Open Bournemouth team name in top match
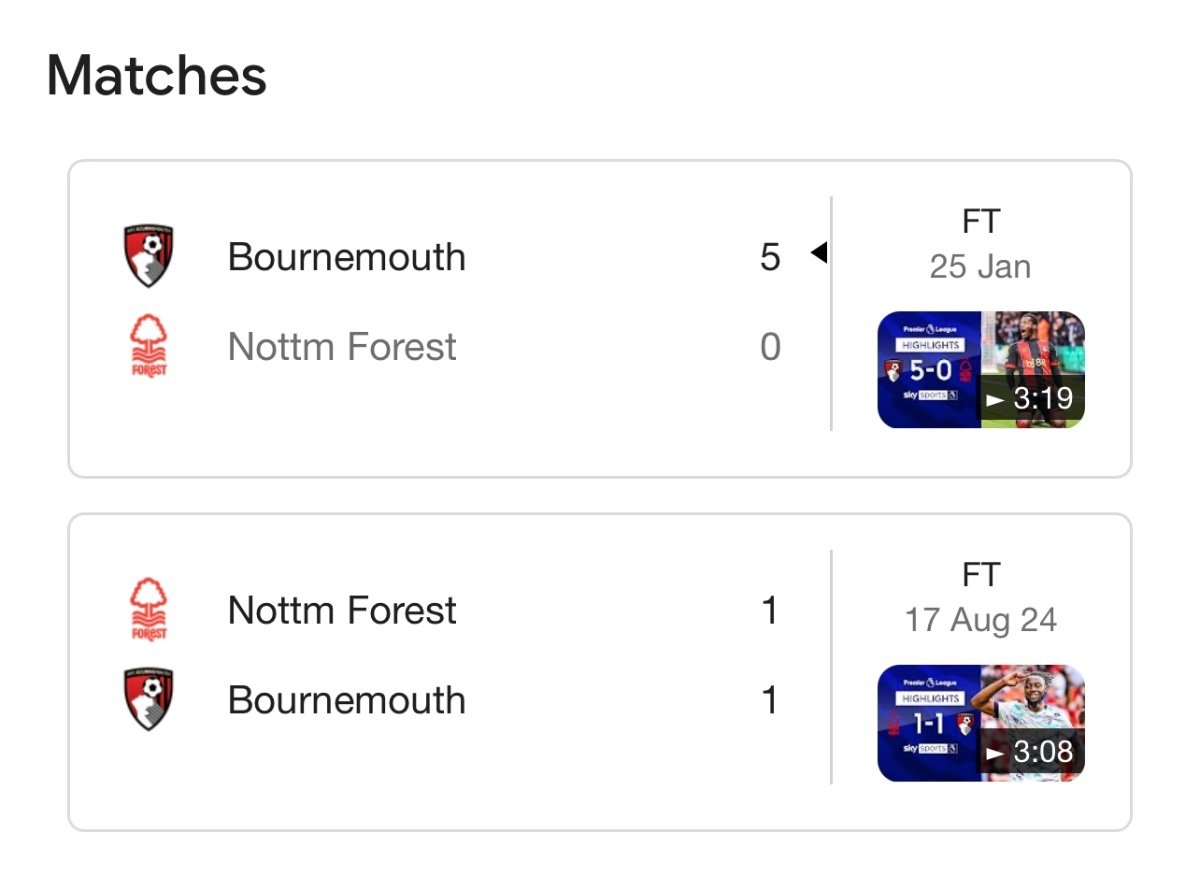Image resolution: width=1200 pixels, height=877 pixels. tap(347, 258)
